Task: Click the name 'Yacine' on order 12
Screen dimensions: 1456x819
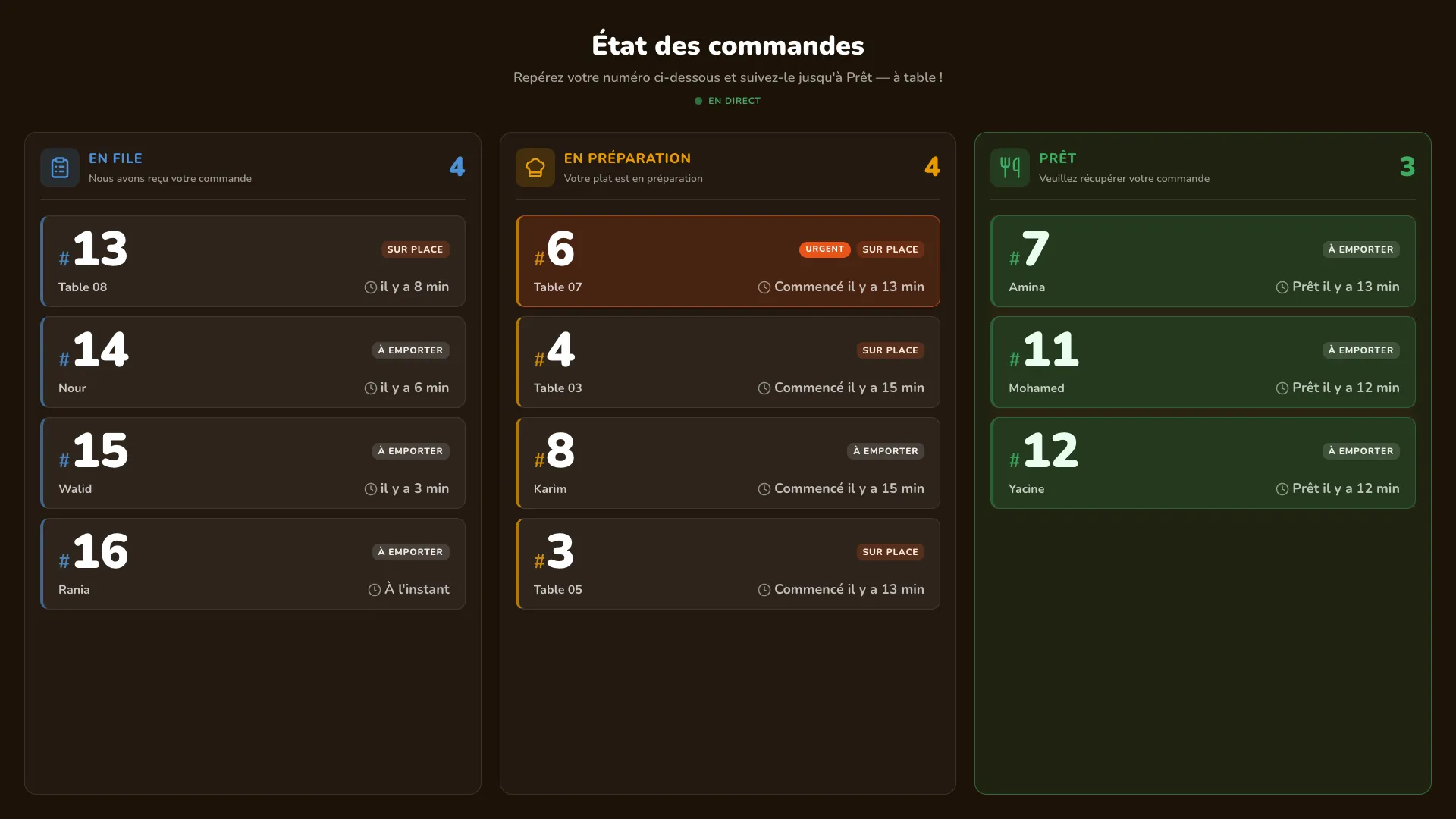Action: [1026, 489]
